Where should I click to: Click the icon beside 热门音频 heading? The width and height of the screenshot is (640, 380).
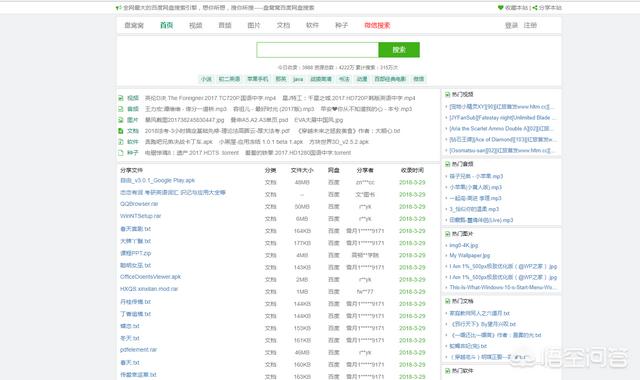447,164
